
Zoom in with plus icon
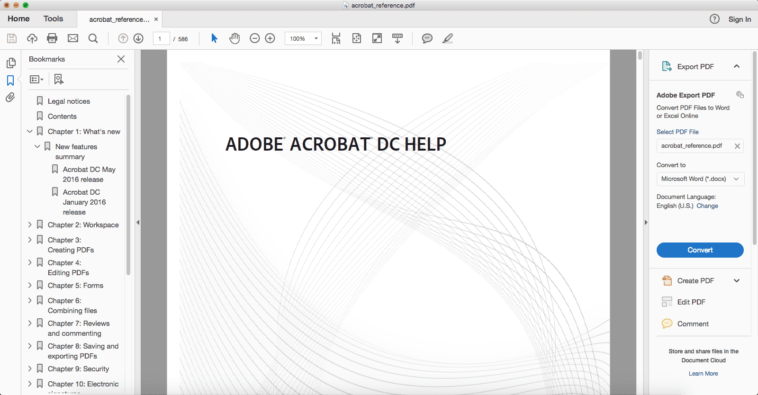click(270, 38)
